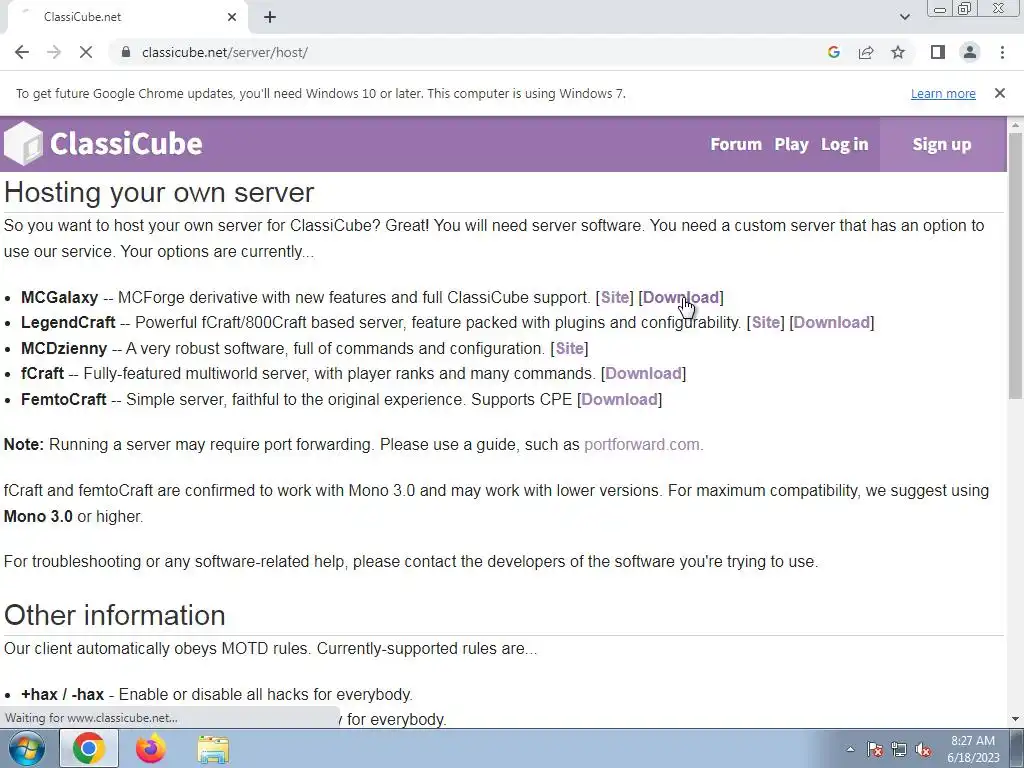
Task: Click the share page icon
Action: (866, 52)
